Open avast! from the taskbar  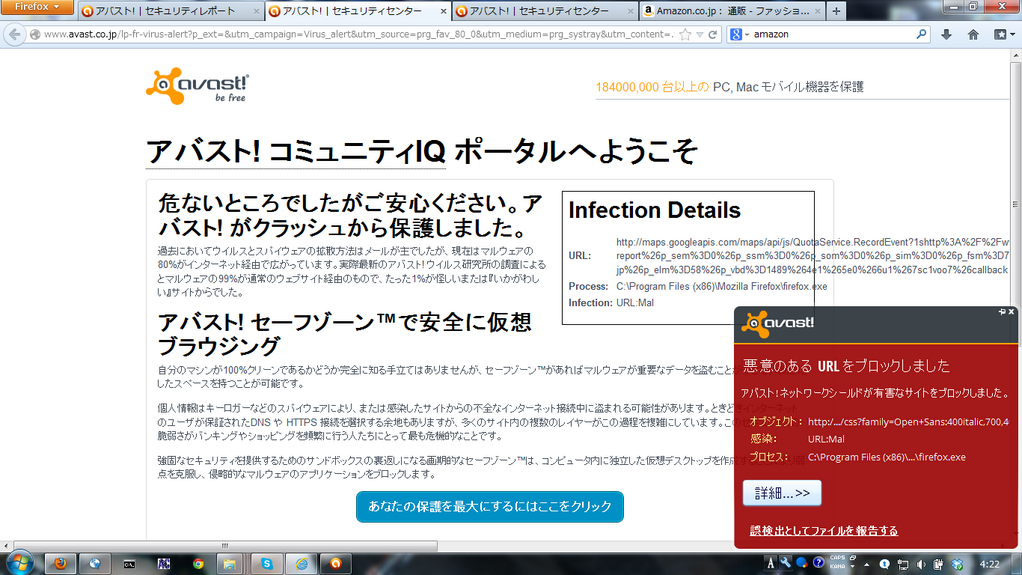(x=336, y=564)
